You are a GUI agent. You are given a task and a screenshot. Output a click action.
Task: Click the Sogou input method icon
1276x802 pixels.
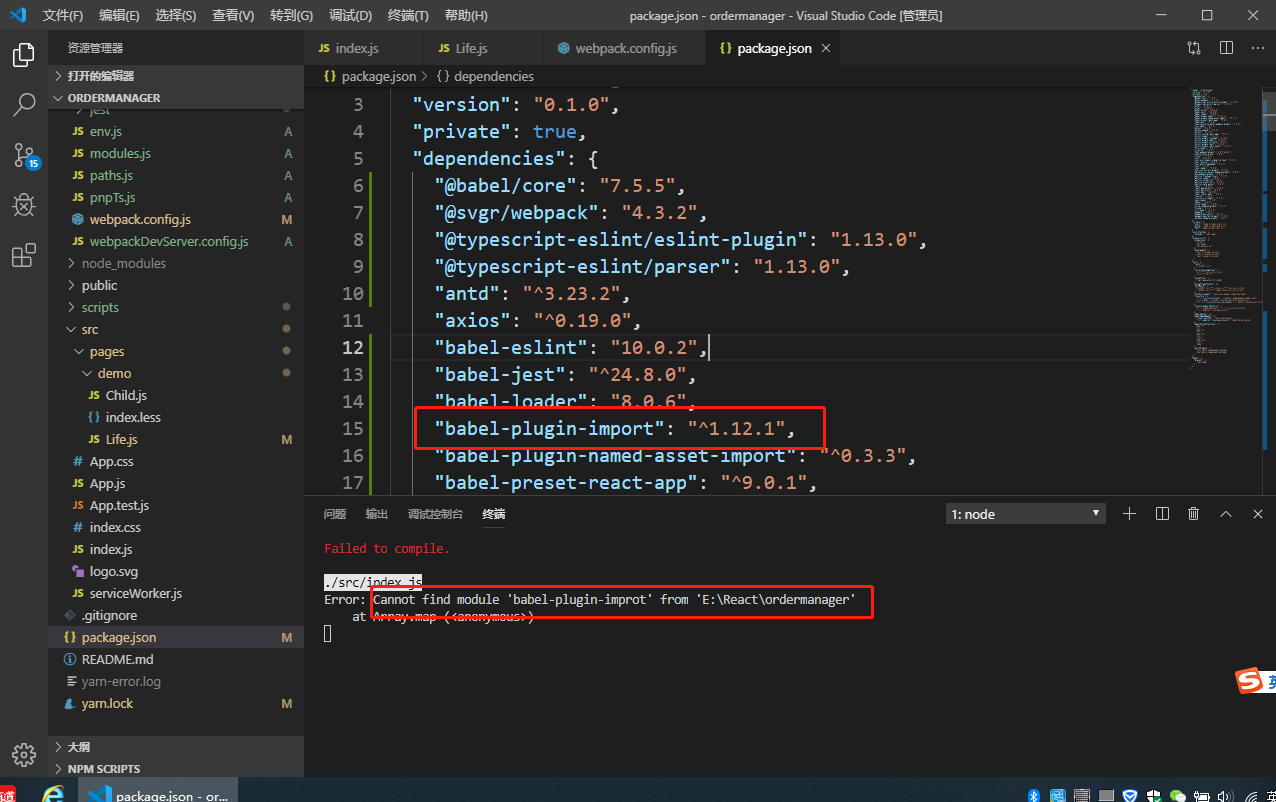1249,682
